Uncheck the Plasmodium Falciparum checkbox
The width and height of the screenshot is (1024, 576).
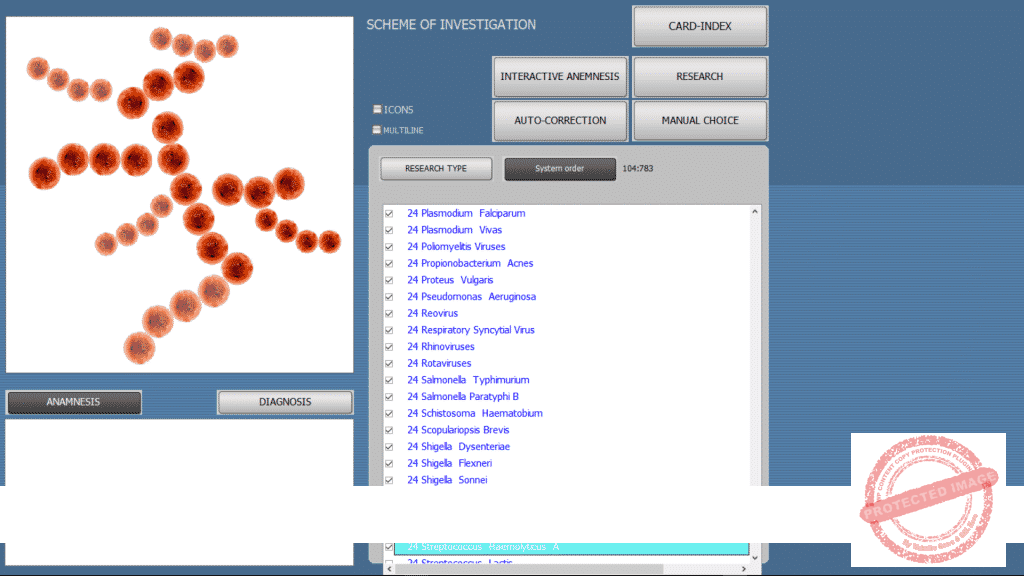389,213
